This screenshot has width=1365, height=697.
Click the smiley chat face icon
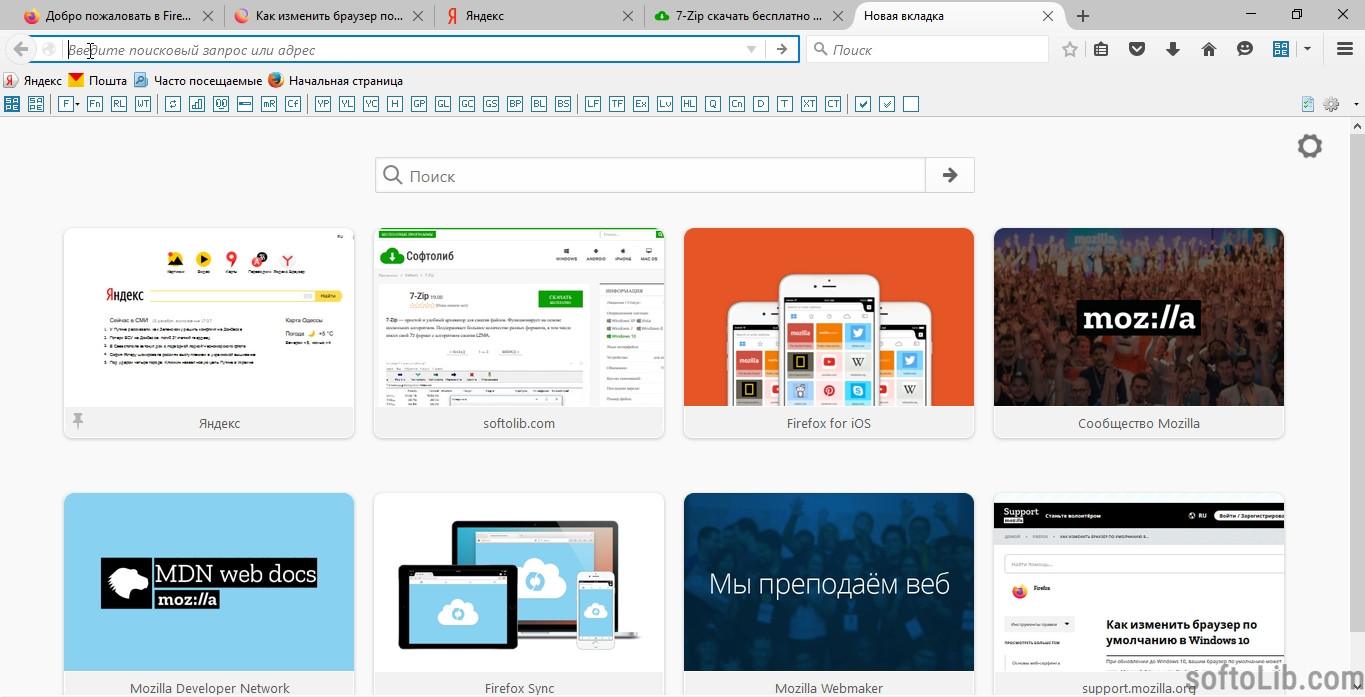point(1245,49)
